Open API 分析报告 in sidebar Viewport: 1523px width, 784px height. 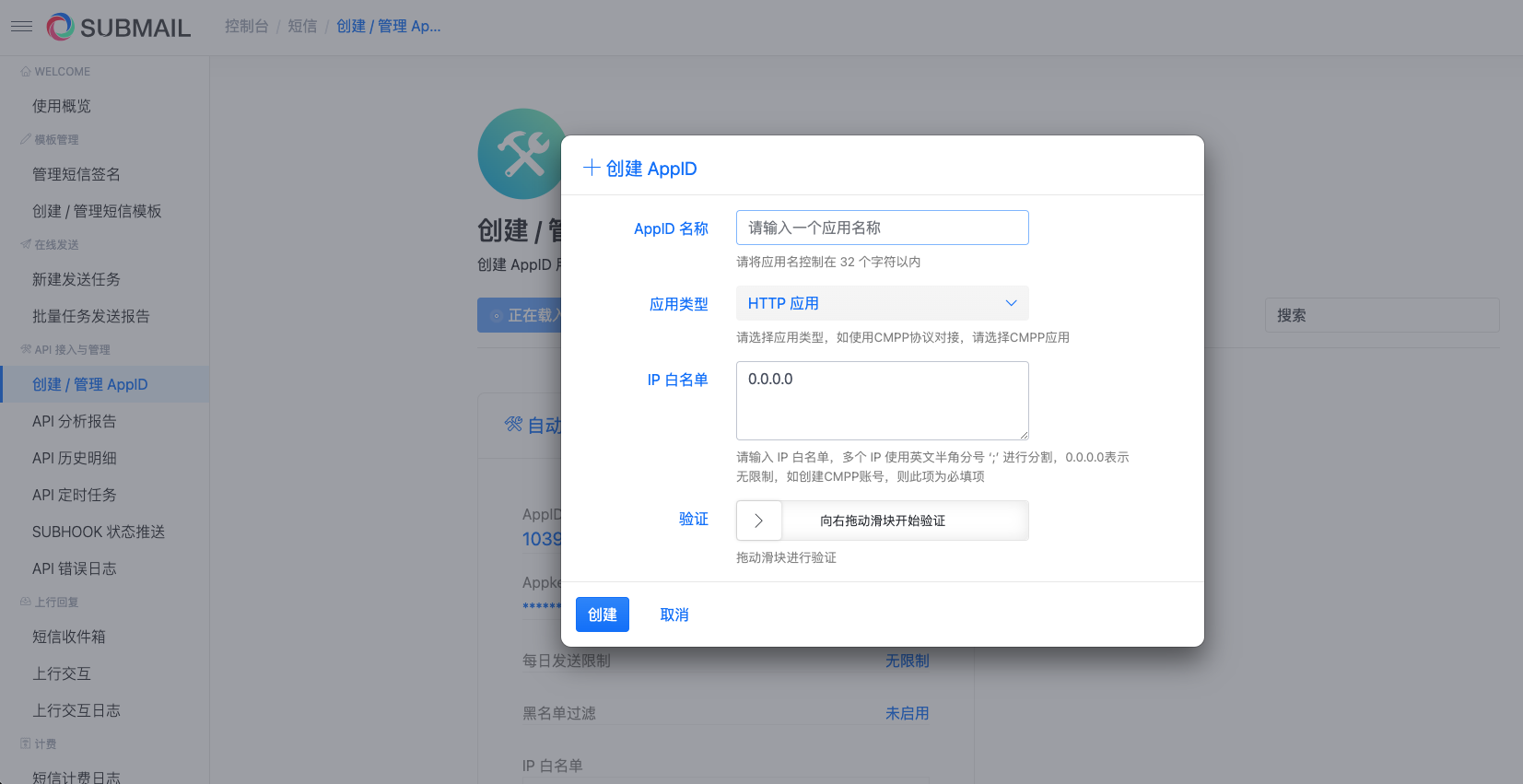75,421
